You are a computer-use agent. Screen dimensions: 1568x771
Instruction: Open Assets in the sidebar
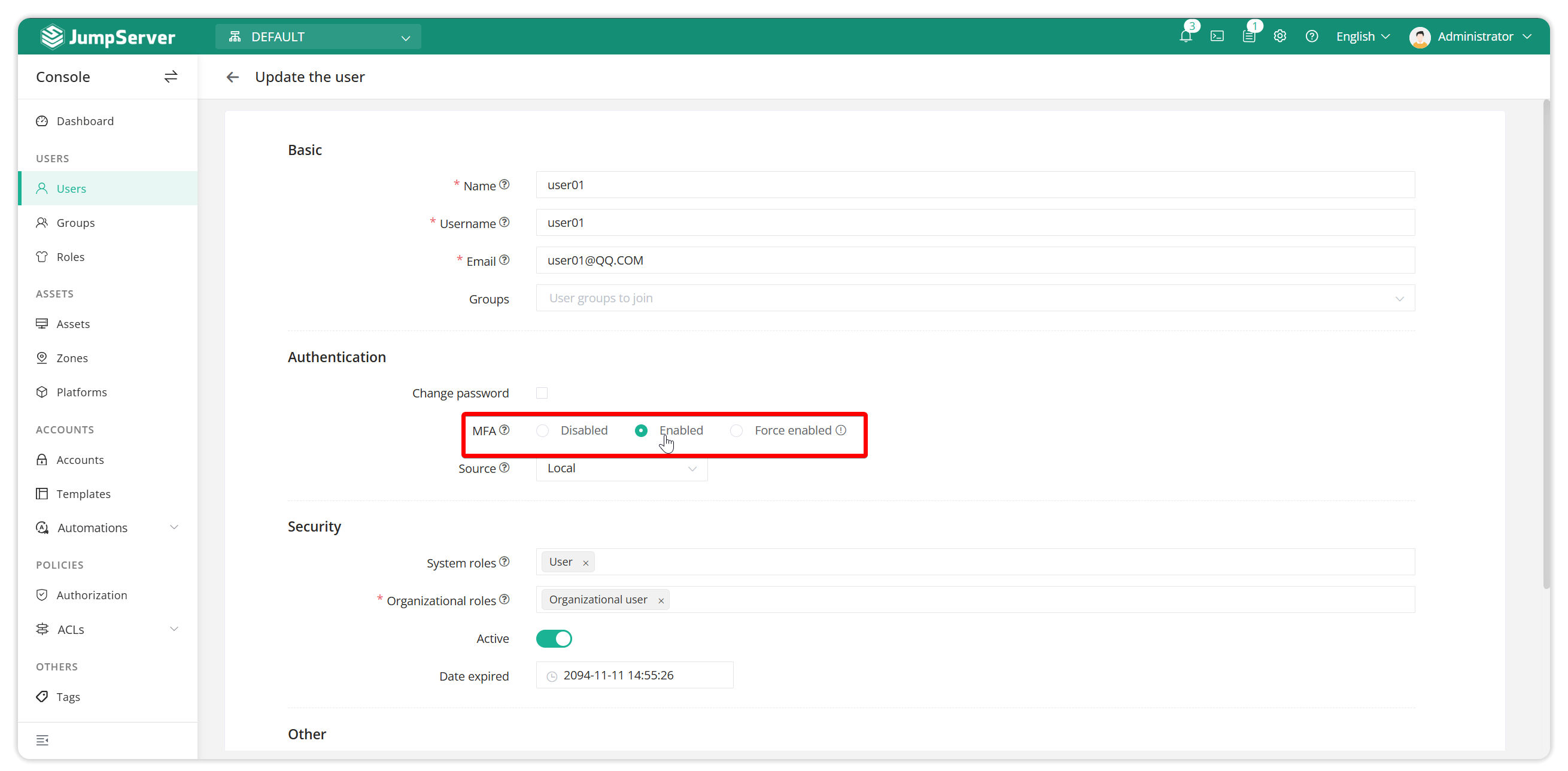point(108,323)
